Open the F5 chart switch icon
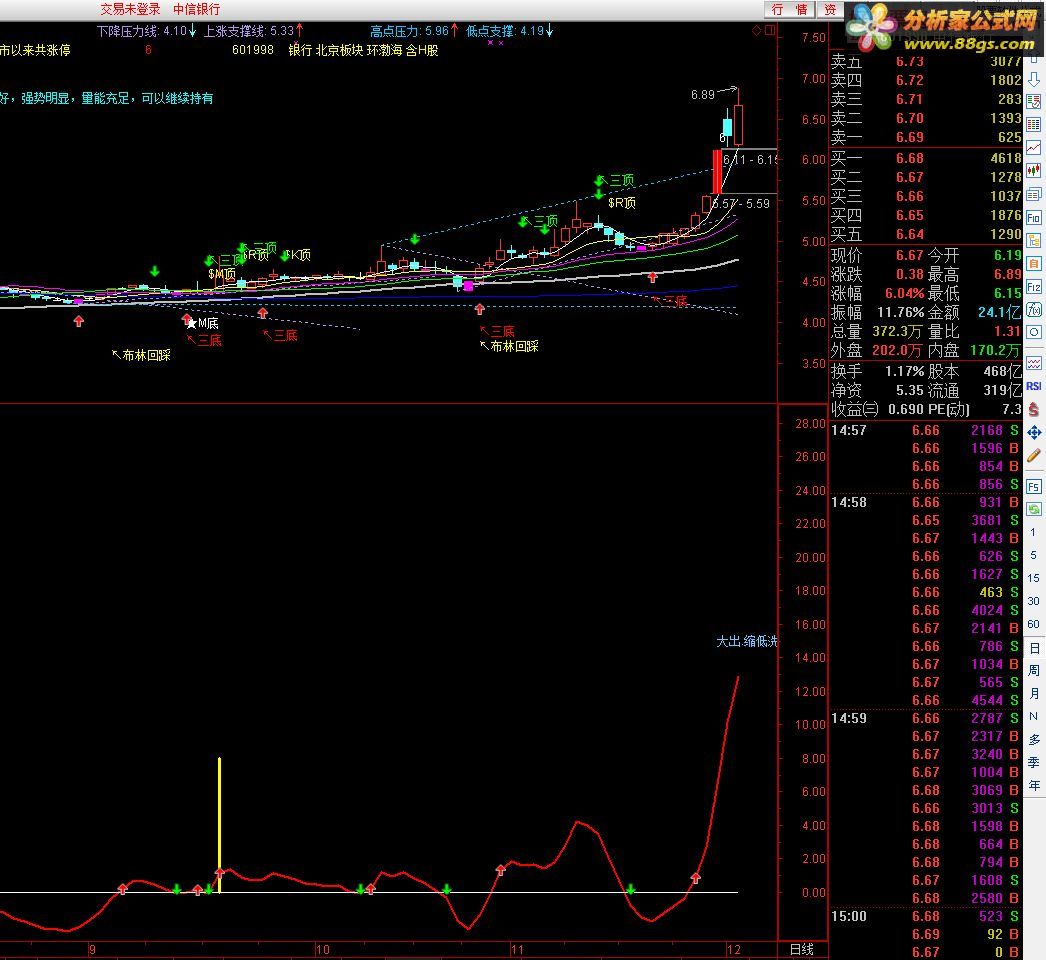The image size is (1046, 960). coord(1033,486)
